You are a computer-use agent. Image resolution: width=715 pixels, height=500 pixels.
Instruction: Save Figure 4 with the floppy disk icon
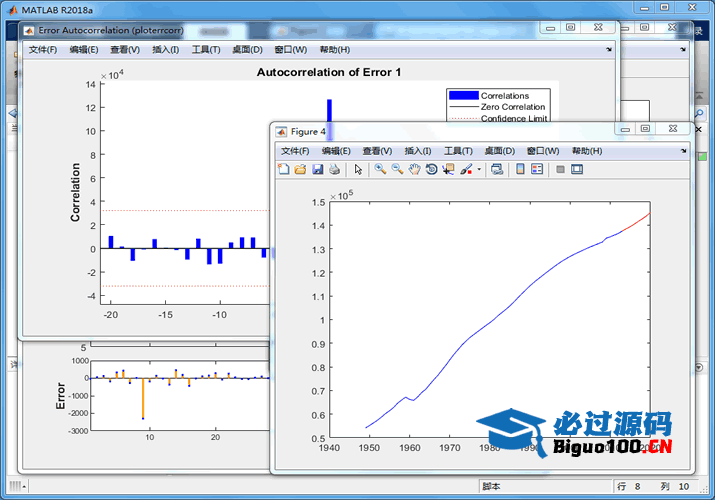(317, 170)
